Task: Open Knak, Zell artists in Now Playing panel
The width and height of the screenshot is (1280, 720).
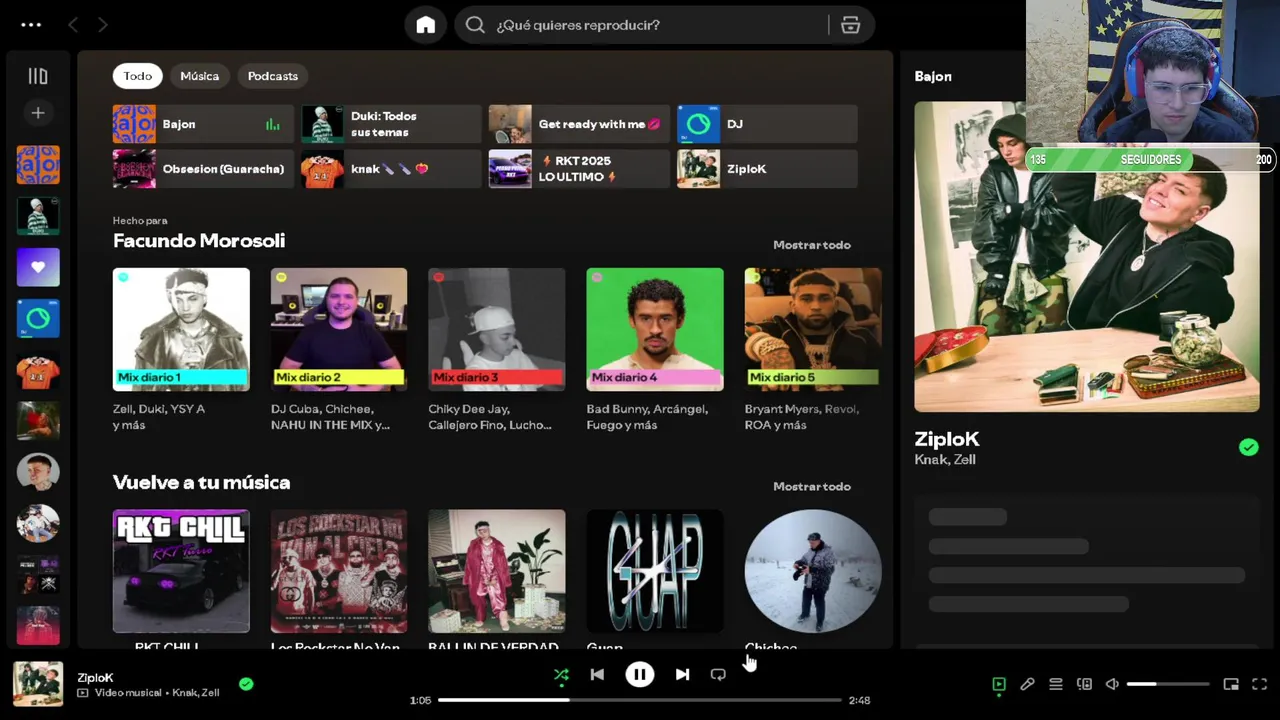Action: click(945, 460)
